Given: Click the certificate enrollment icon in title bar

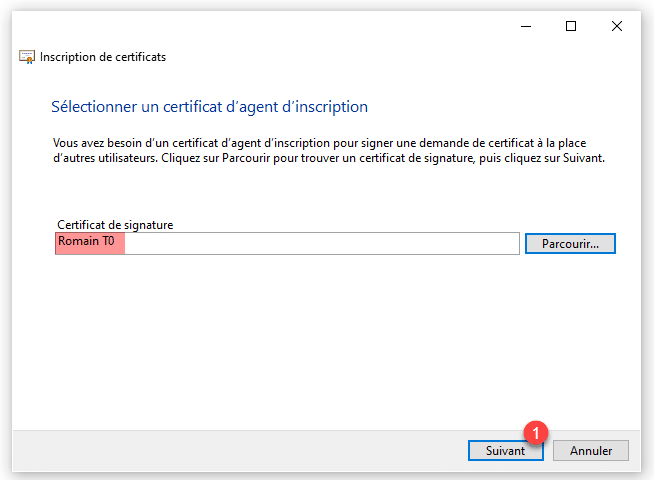Looking at the screenshot, I should (x=28, y=57).
